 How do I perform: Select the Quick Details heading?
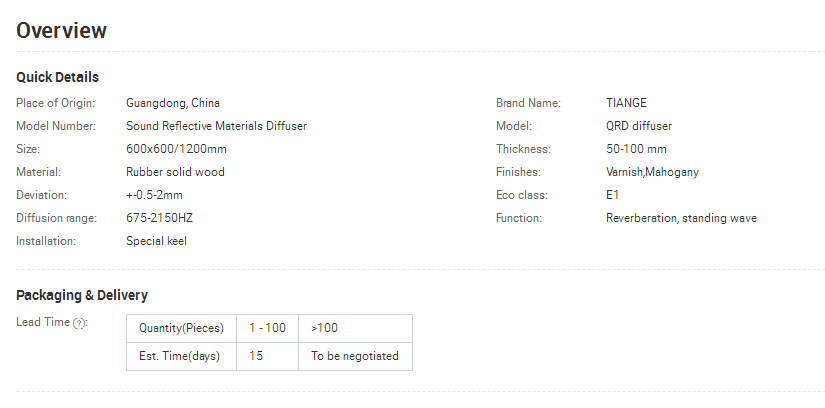click(x=57, y=77)
